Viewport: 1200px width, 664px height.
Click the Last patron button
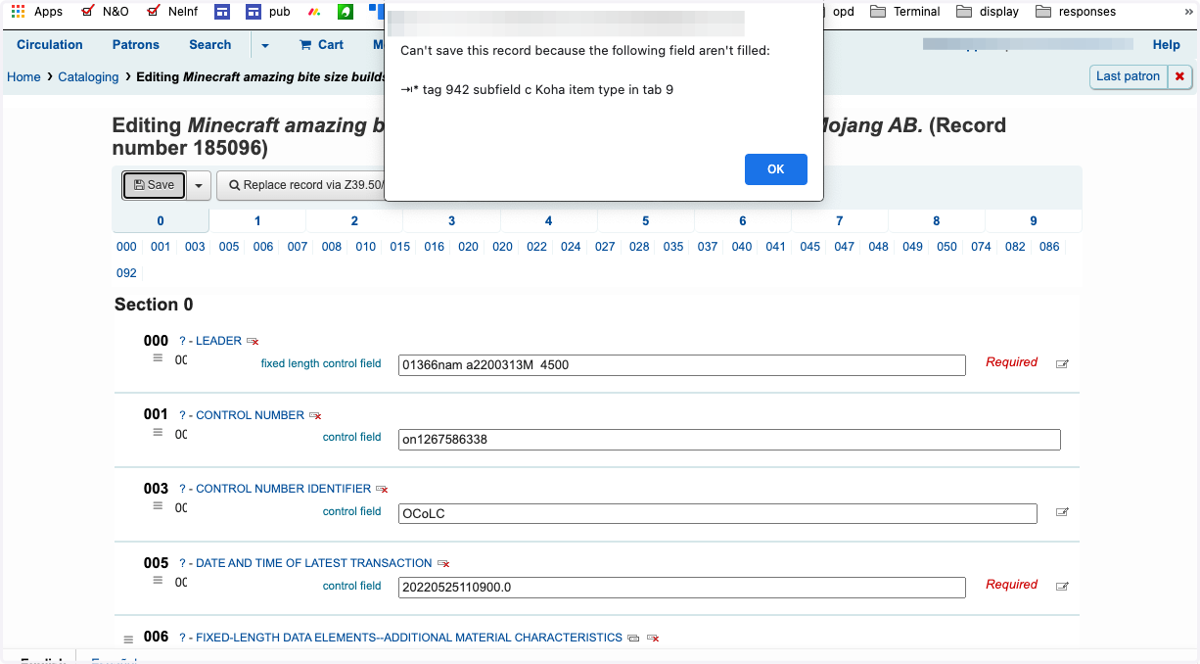pyautogui.click(x=1128, y=76)
